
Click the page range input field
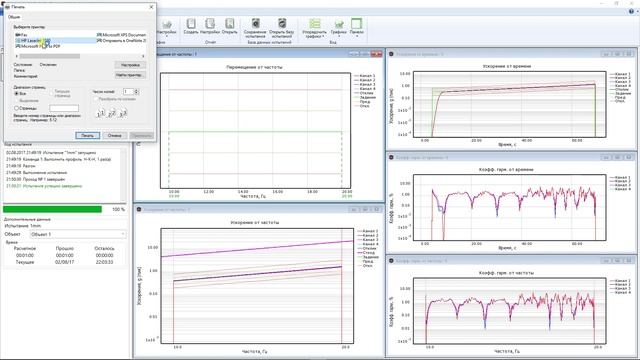64,108
